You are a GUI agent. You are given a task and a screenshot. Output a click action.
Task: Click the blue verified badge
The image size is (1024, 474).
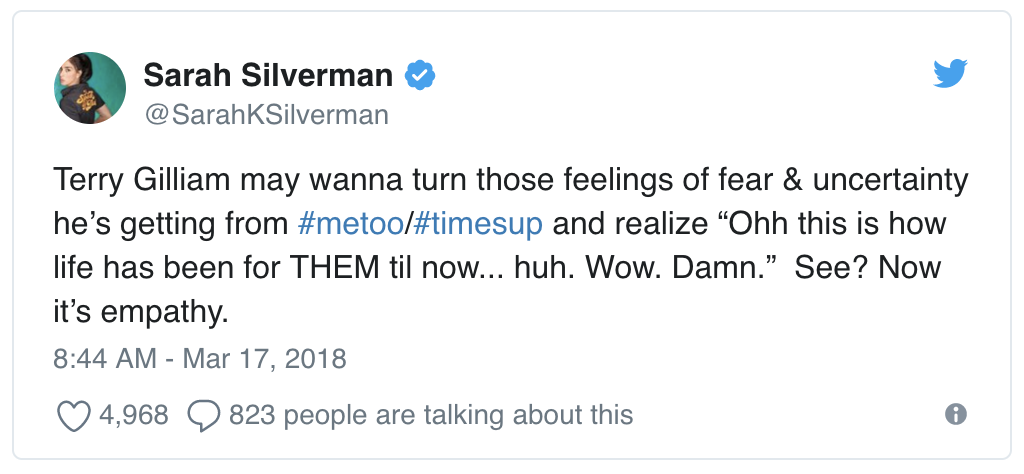pyautogui.click(x=418, y=74)
